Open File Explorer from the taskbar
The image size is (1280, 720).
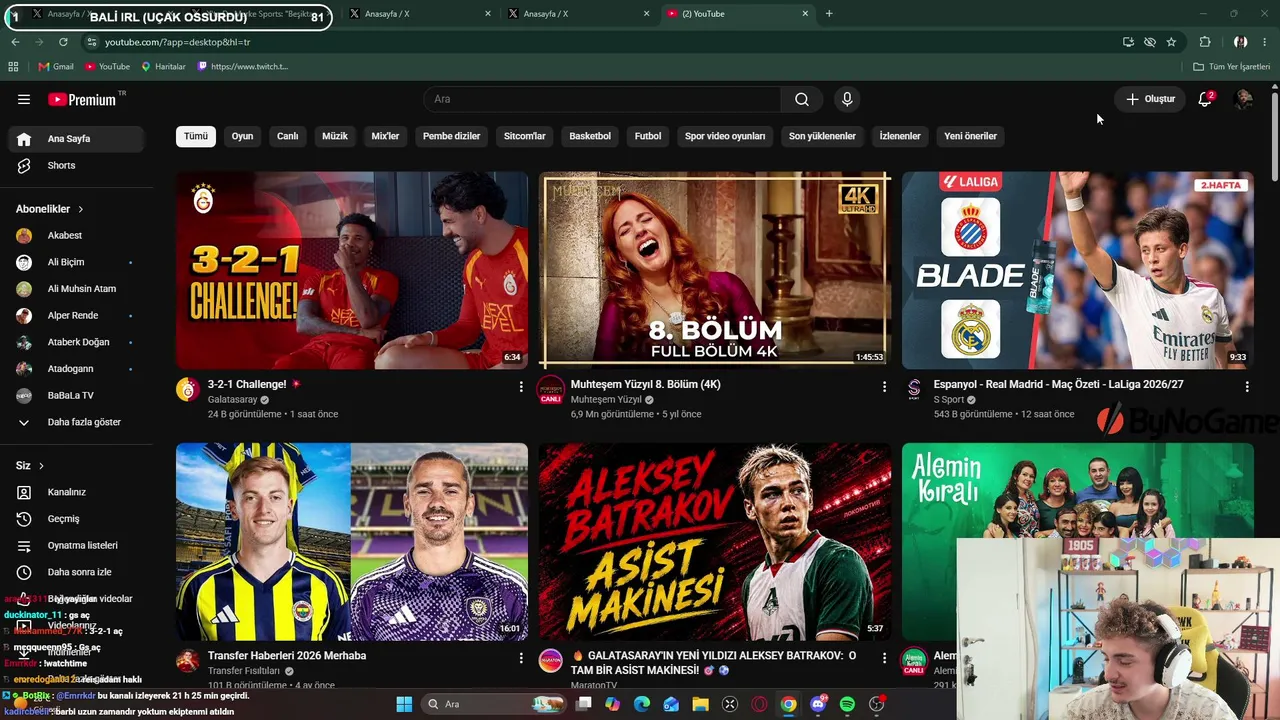(x=700, y=704)
